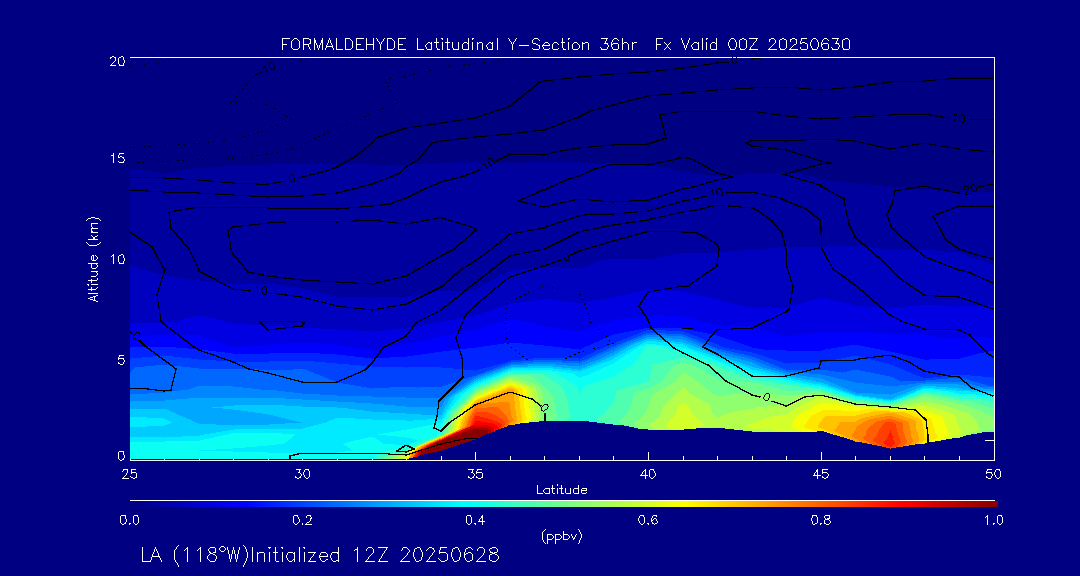1080x576 pixels.
Task: Click color bar scale value 0.2
Action: pos(302,520)
